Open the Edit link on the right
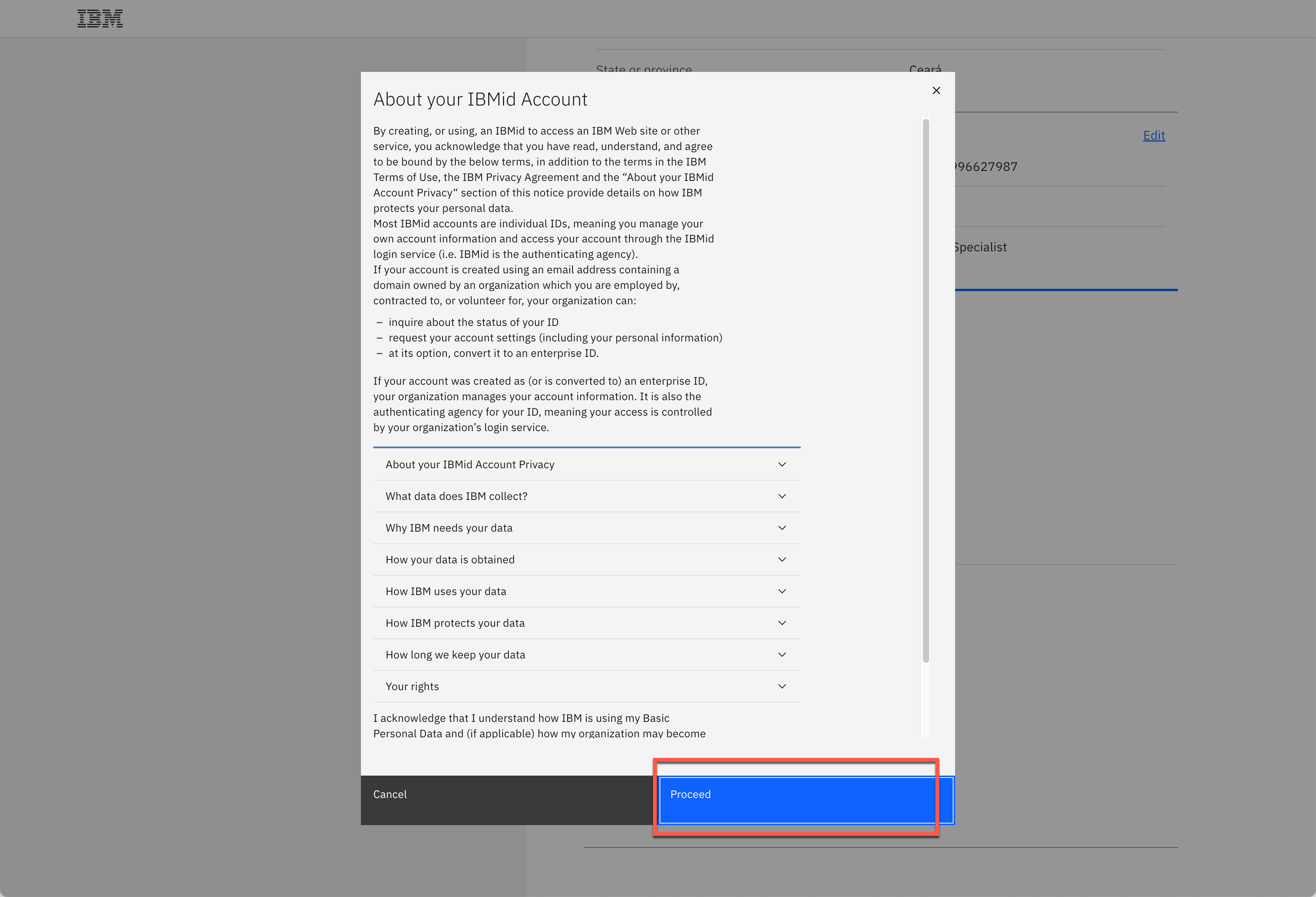1316x897 pixels. 1154,135
